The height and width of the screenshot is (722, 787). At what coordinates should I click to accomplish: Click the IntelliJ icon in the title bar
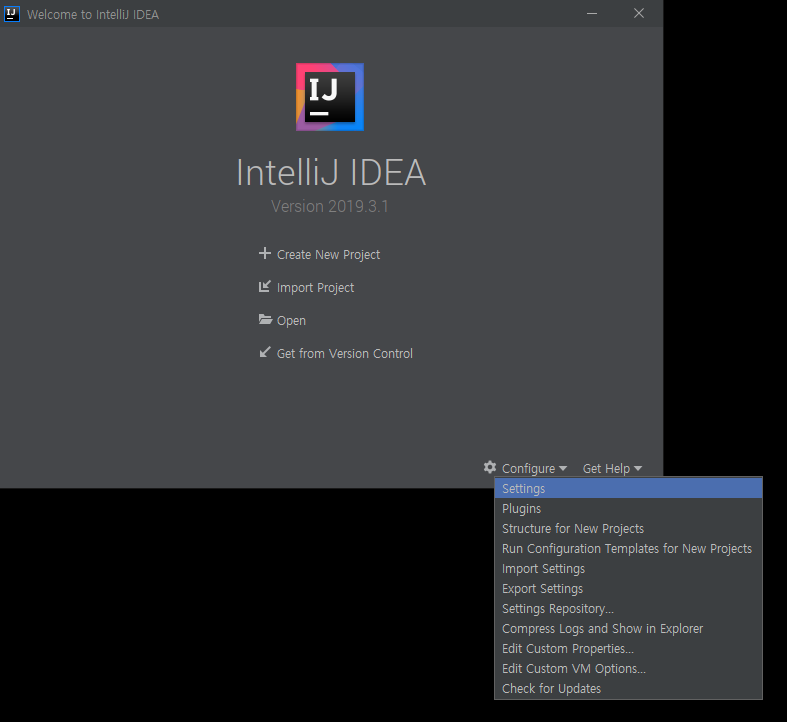point(12,14)
